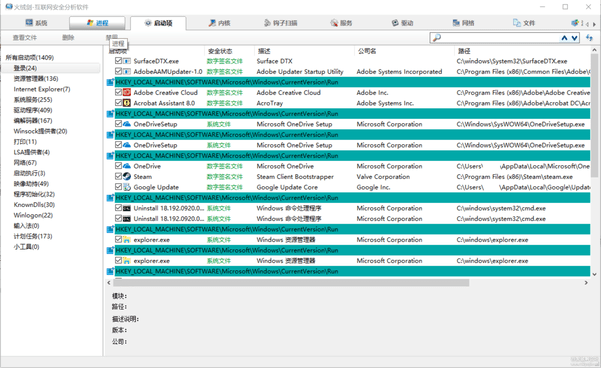Viewport: 601px width, 368px height.
Task: Click the "Valve Corporation" company cell
Action: point(383,177)
